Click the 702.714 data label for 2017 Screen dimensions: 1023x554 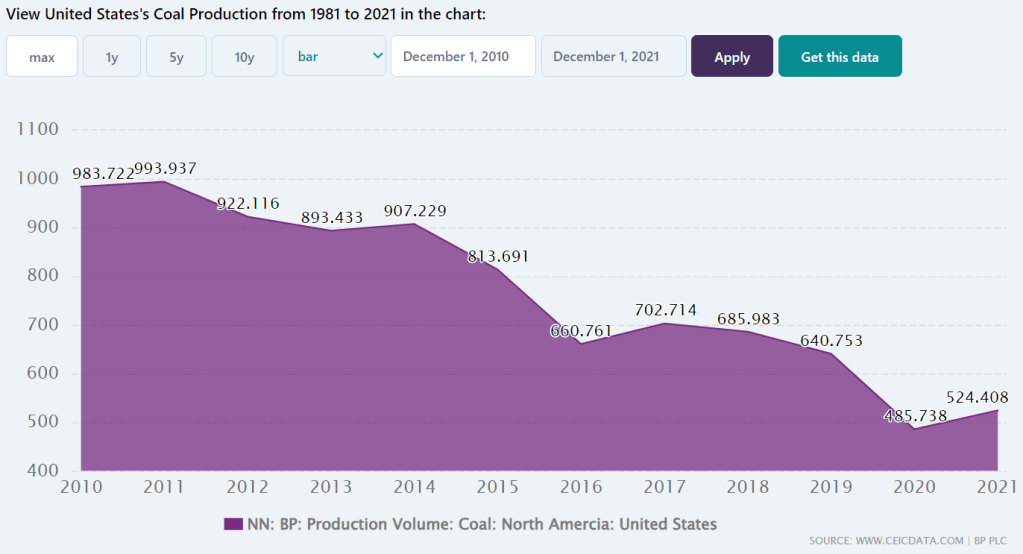(x=665, y=310)
